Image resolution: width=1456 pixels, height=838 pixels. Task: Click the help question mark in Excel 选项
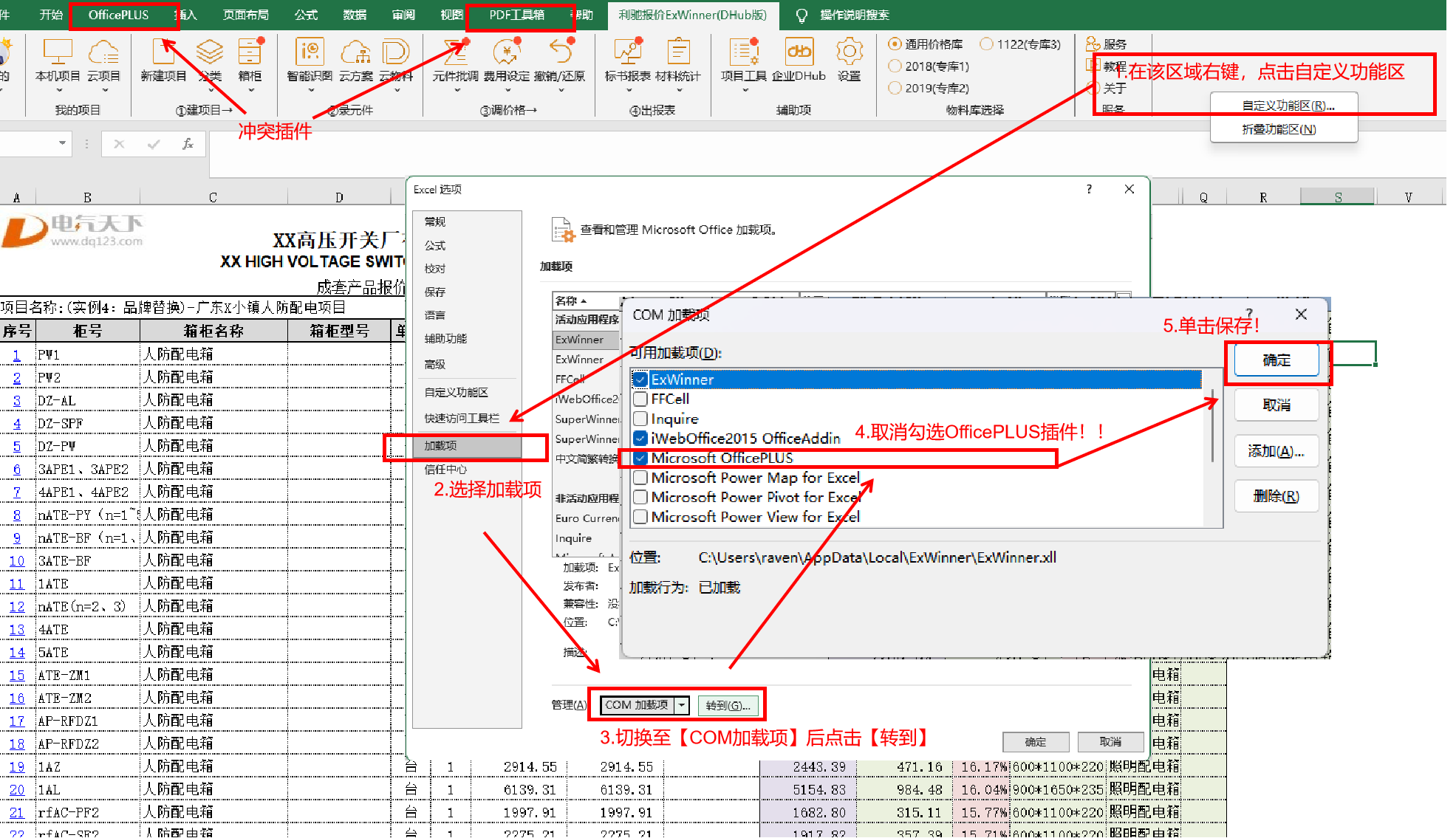point(1089,189)
